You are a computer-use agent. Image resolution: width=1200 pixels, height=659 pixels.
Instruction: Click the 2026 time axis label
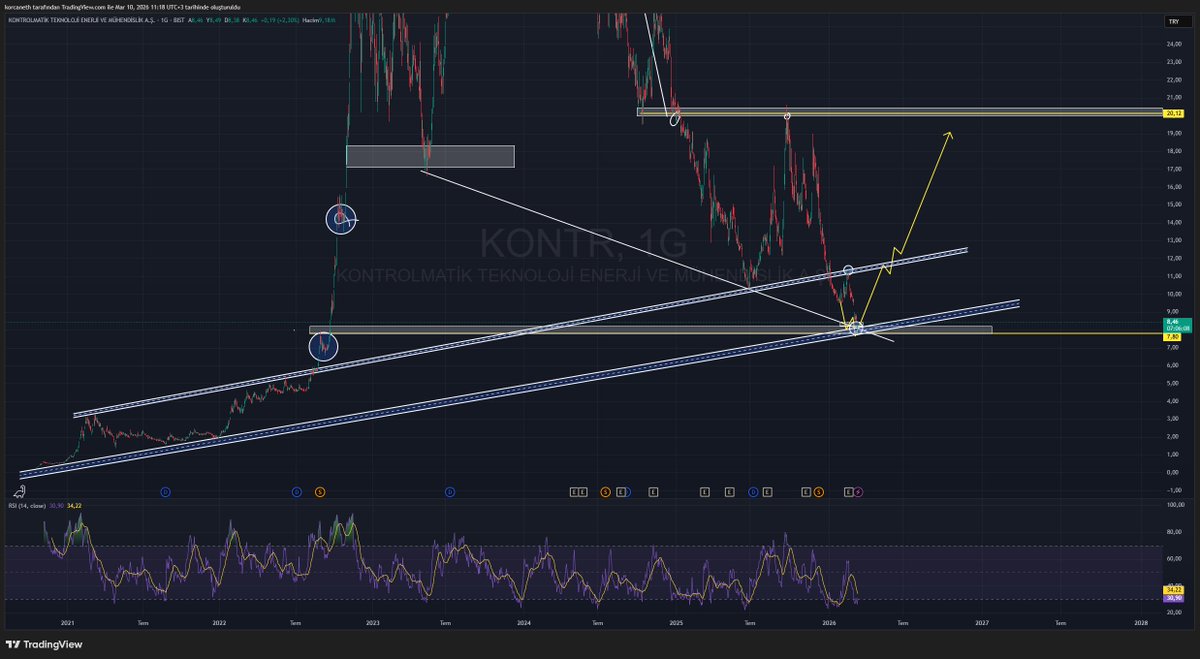(829, 622)
